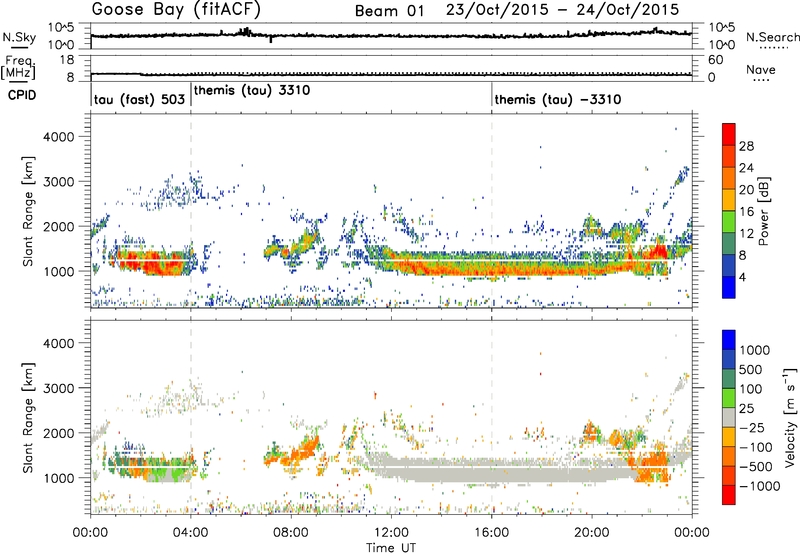Click the 'Slant Range [km]' label of power panel
Viewport: 800px width, 554px height.
click(x=28, y=211)
